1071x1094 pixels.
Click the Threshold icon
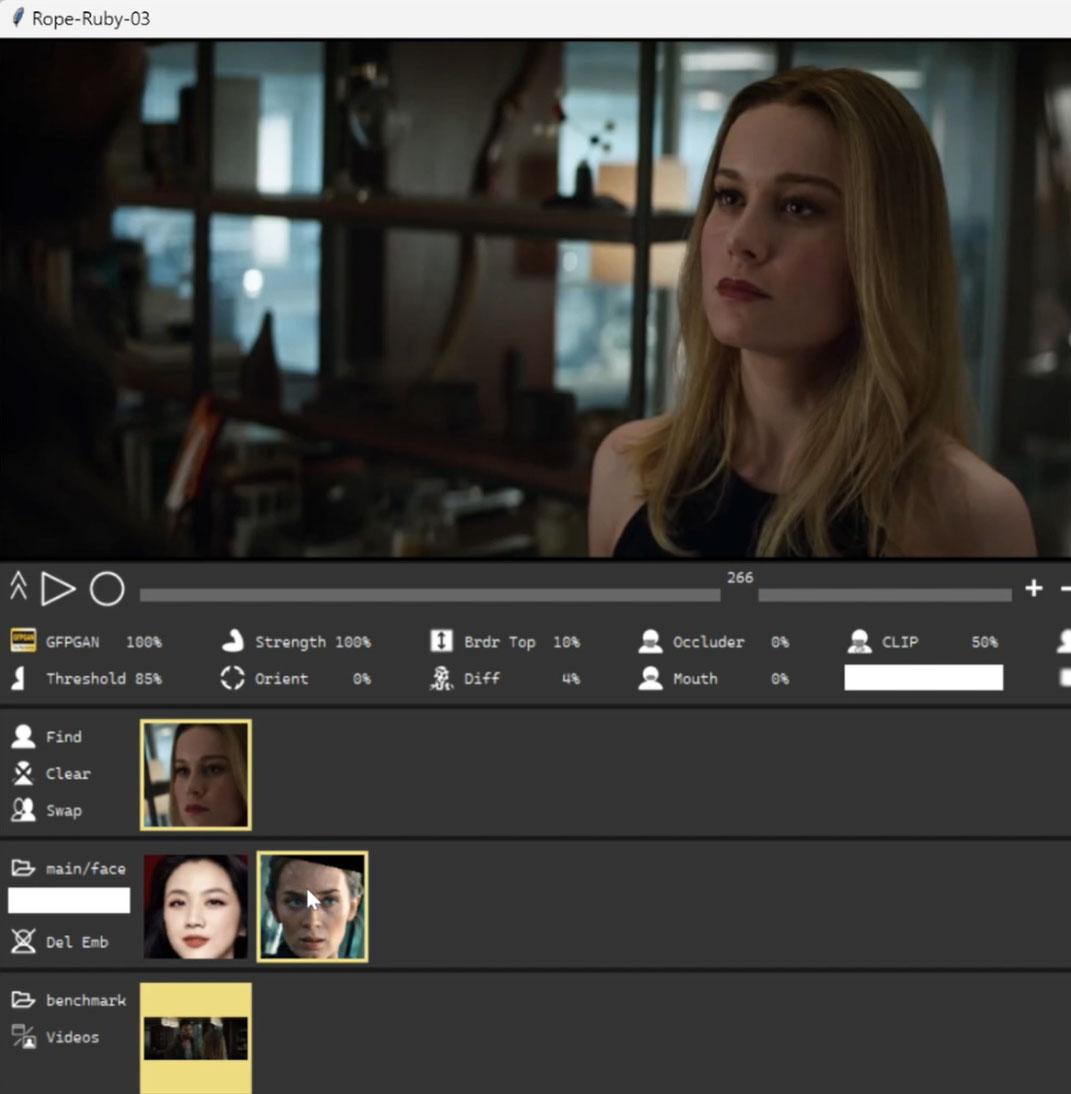tap(18, 679)
